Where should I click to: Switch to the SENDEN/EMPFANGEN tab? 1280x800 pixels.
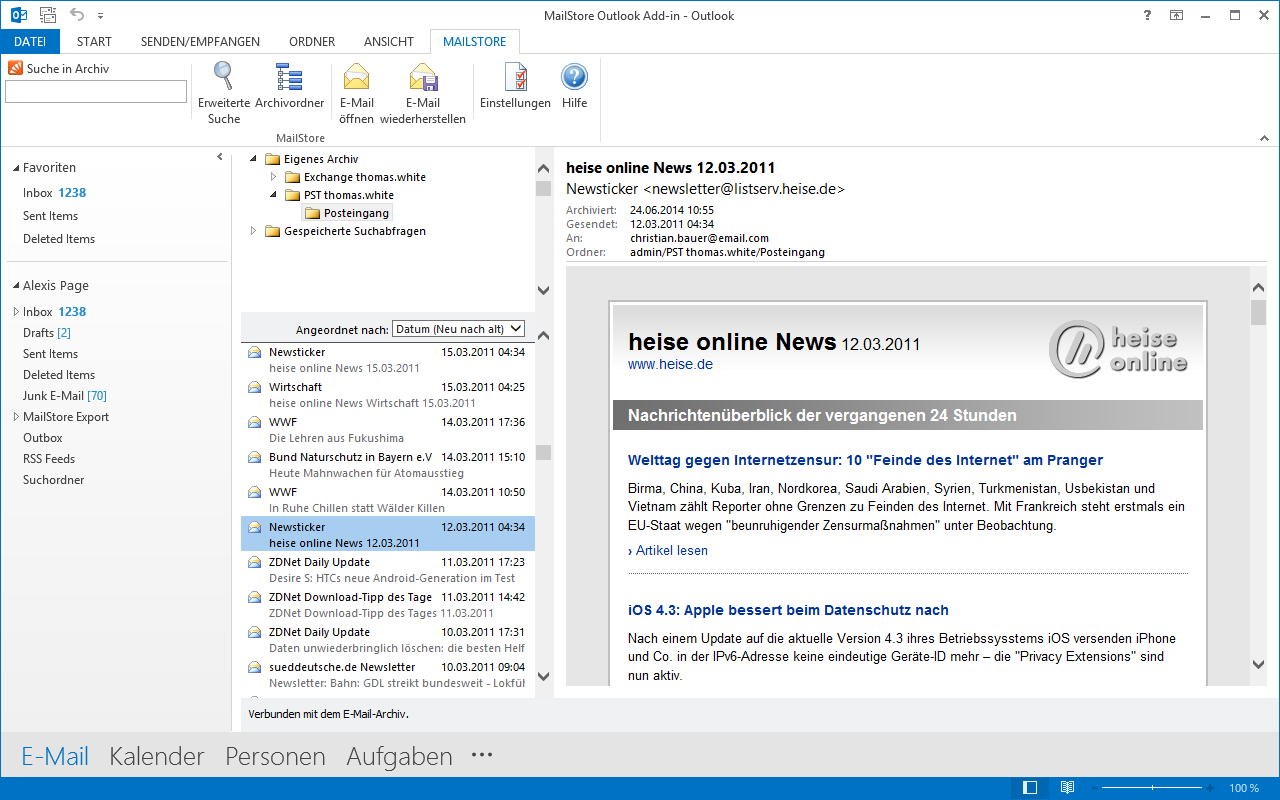click(200, 41)
